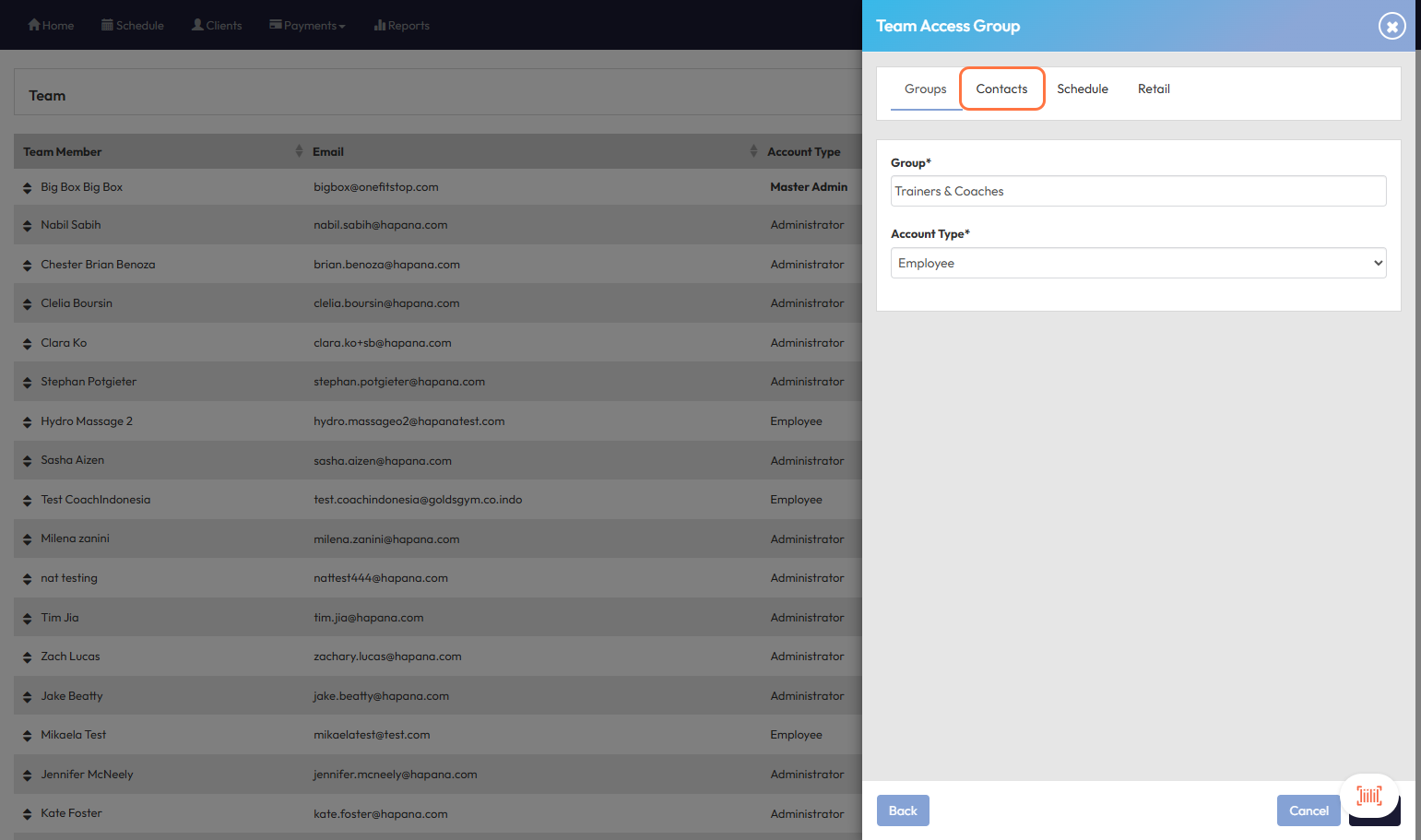Screen dimensions: 1421x840
Task: Click the barcode scanner icon
Action: click(1369, 795)
